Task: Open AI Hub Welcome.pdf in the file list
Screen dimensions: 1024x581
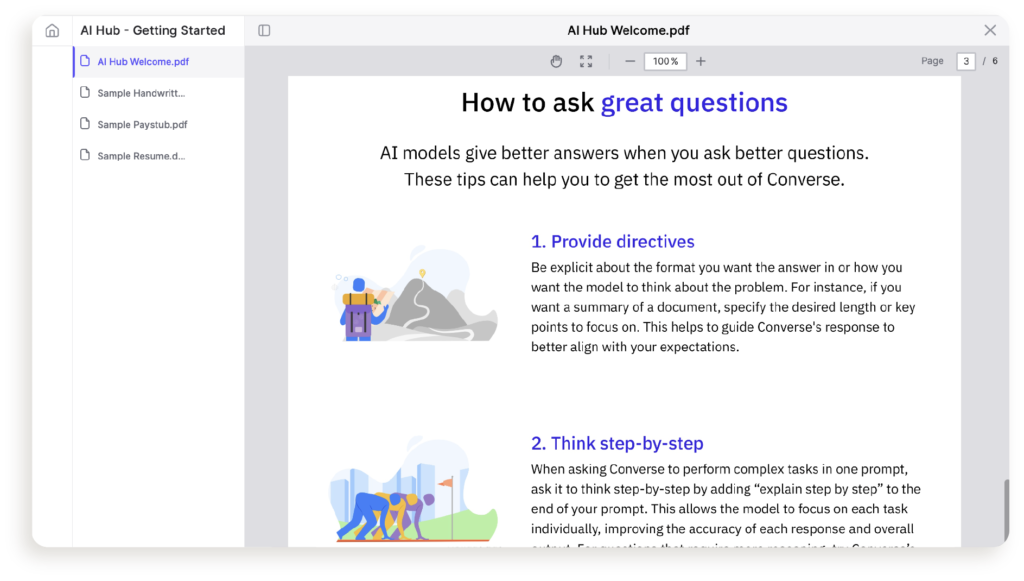Action: (x=159, y=61)
